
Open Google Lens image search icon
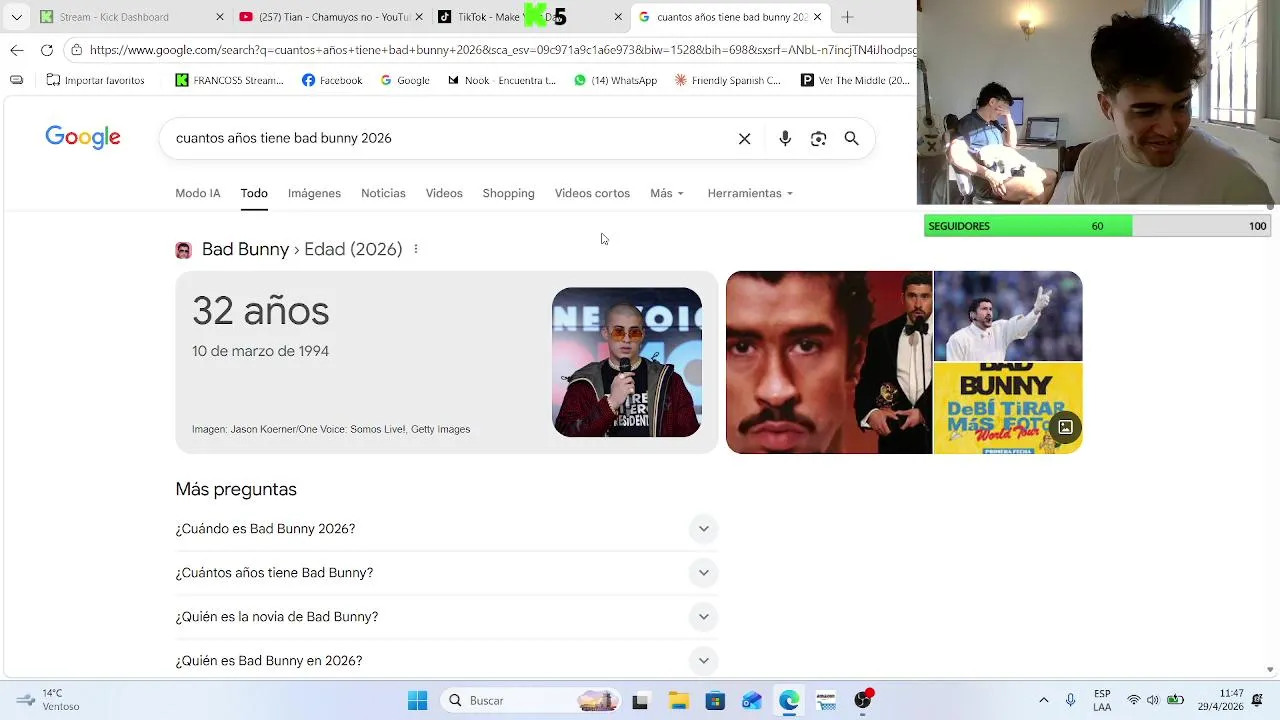pyautogui.click(x=818, y=139)
